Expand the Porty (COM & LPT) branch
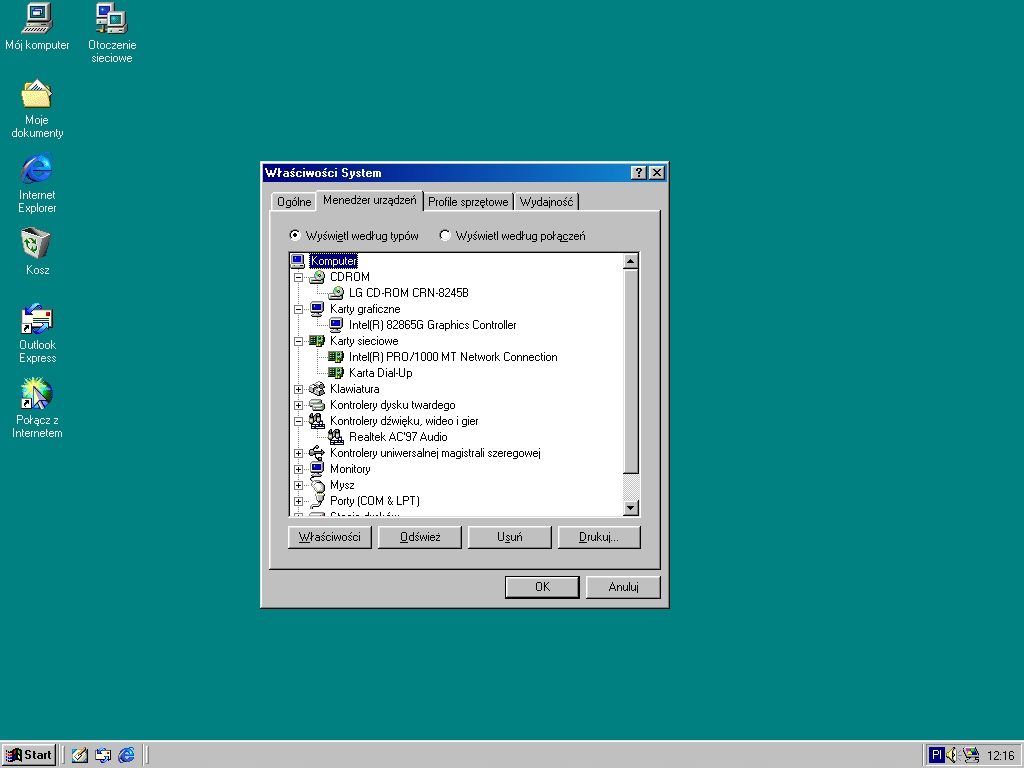This screenshot has width=1024, height=768. point(298,502)
